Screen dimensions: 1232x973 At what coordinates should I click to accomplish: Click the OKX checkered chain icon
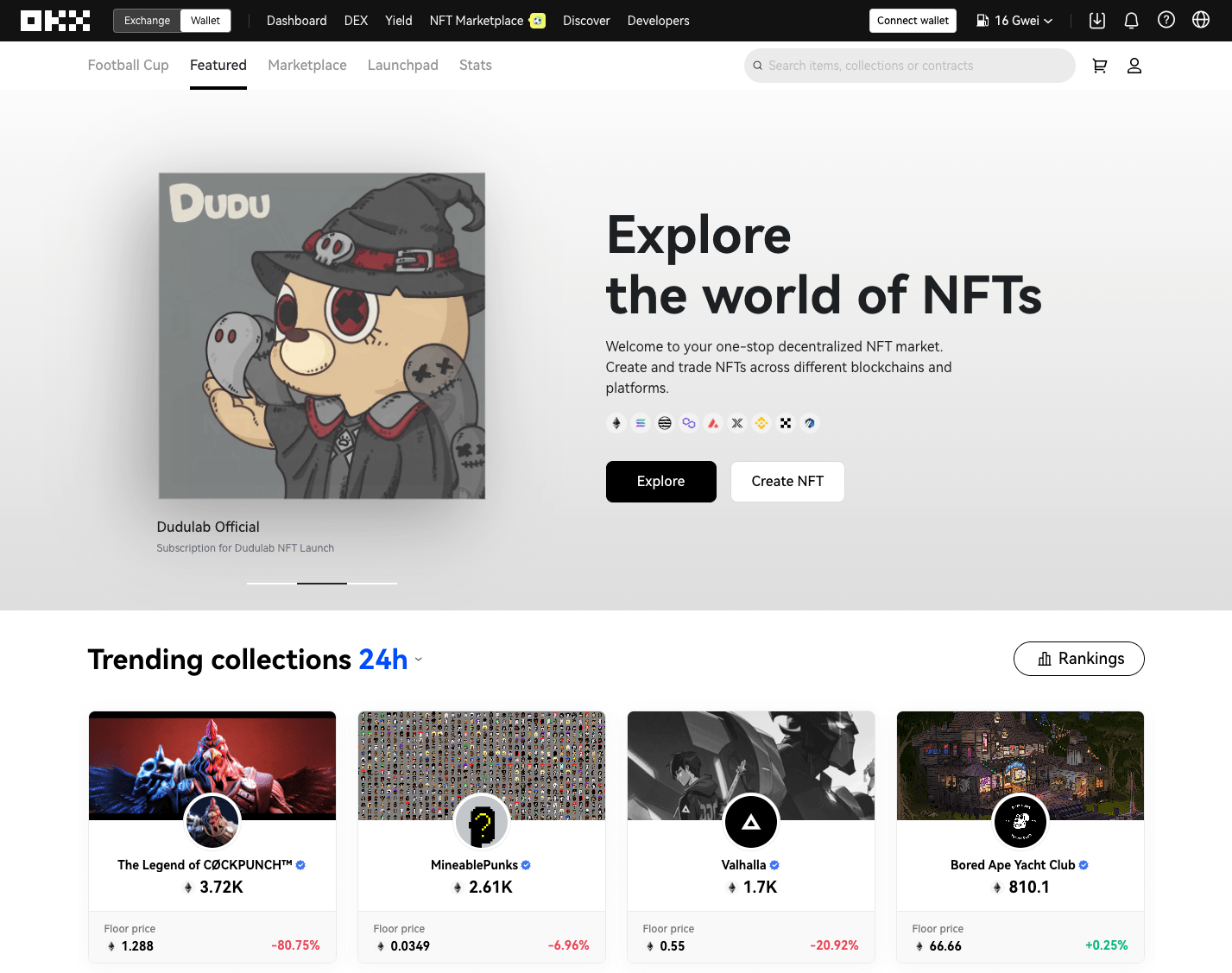[786, 423]
